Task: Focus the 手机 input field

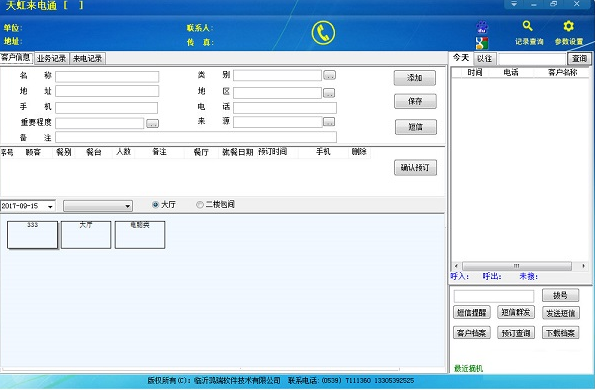Action: tap(107, 108)
